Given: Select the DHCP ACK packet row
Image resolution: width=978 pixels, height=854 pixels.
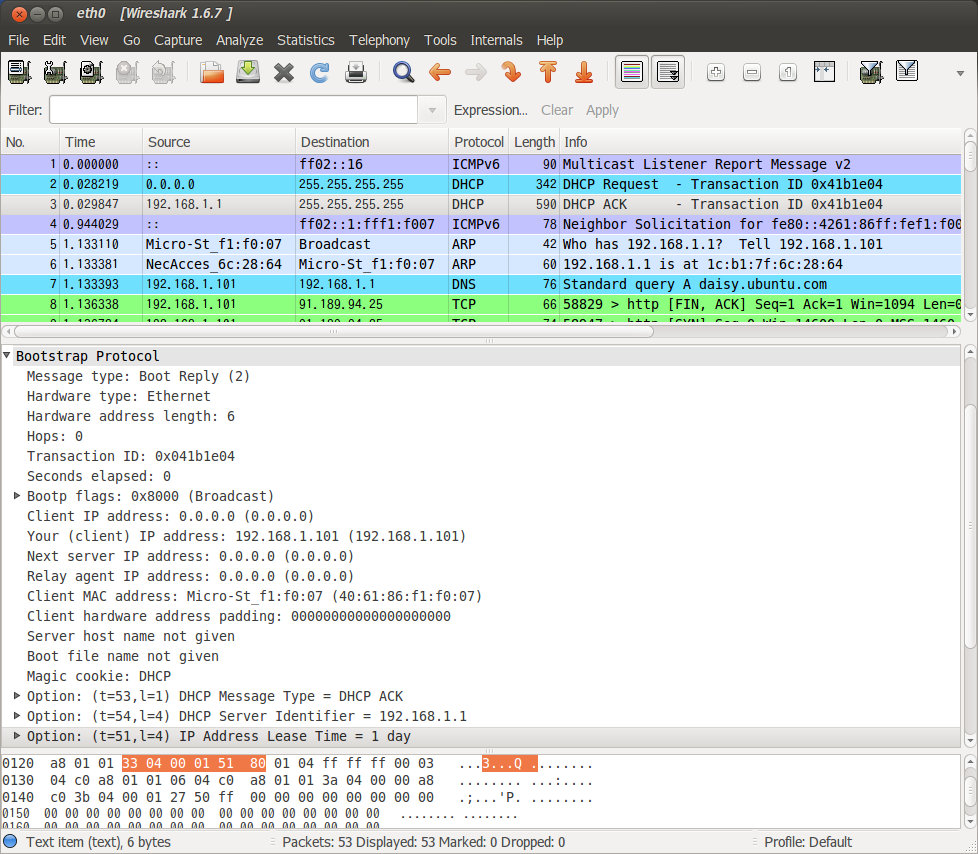Looking at the screenshot, I should [481, 205].
